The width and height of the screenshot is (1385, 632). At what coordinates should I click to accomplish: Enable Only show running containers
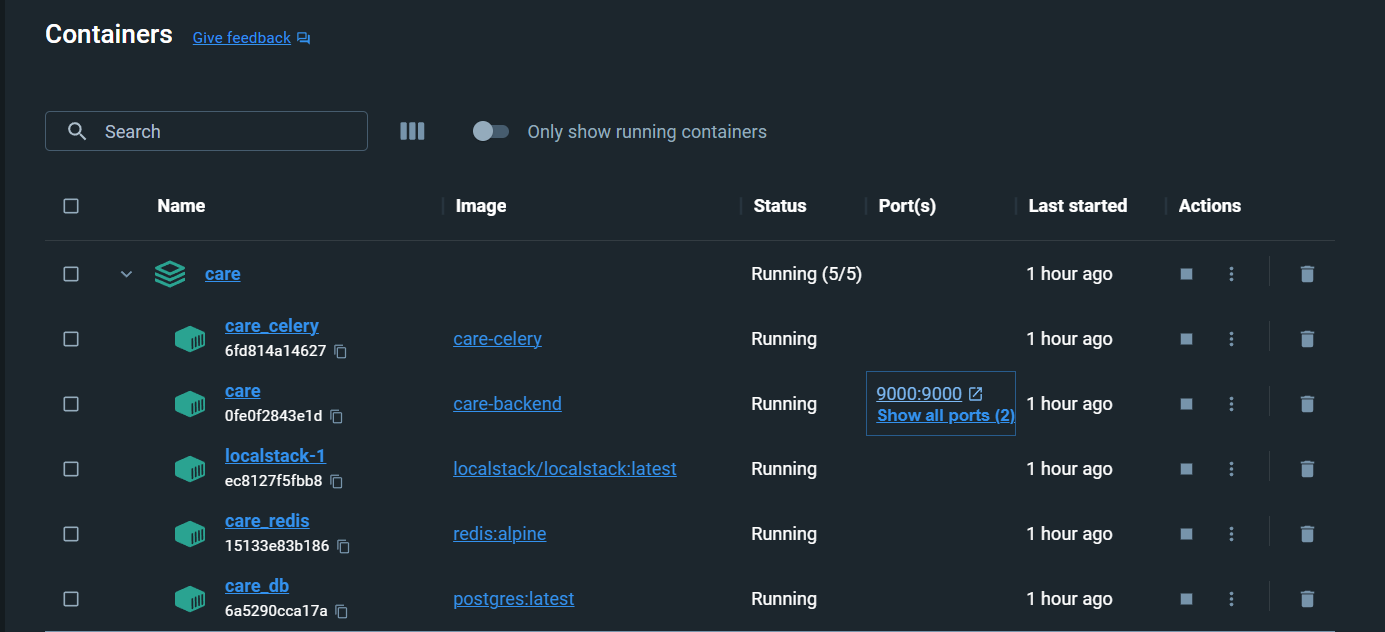click(490, 131)
